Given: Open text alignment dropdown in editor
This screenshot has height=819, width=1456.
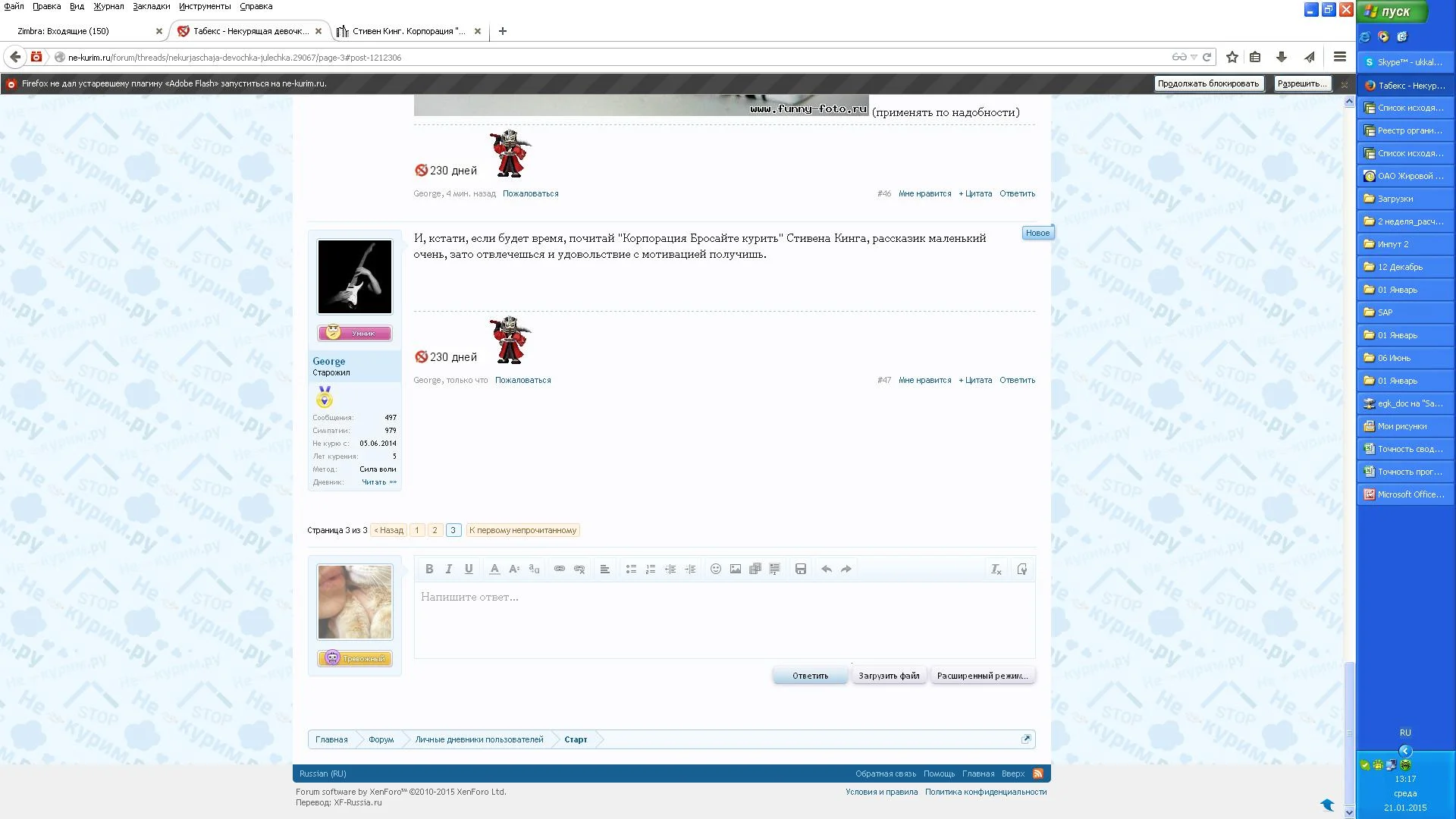Looking at the screenshot, I should [x=605, y=570].
